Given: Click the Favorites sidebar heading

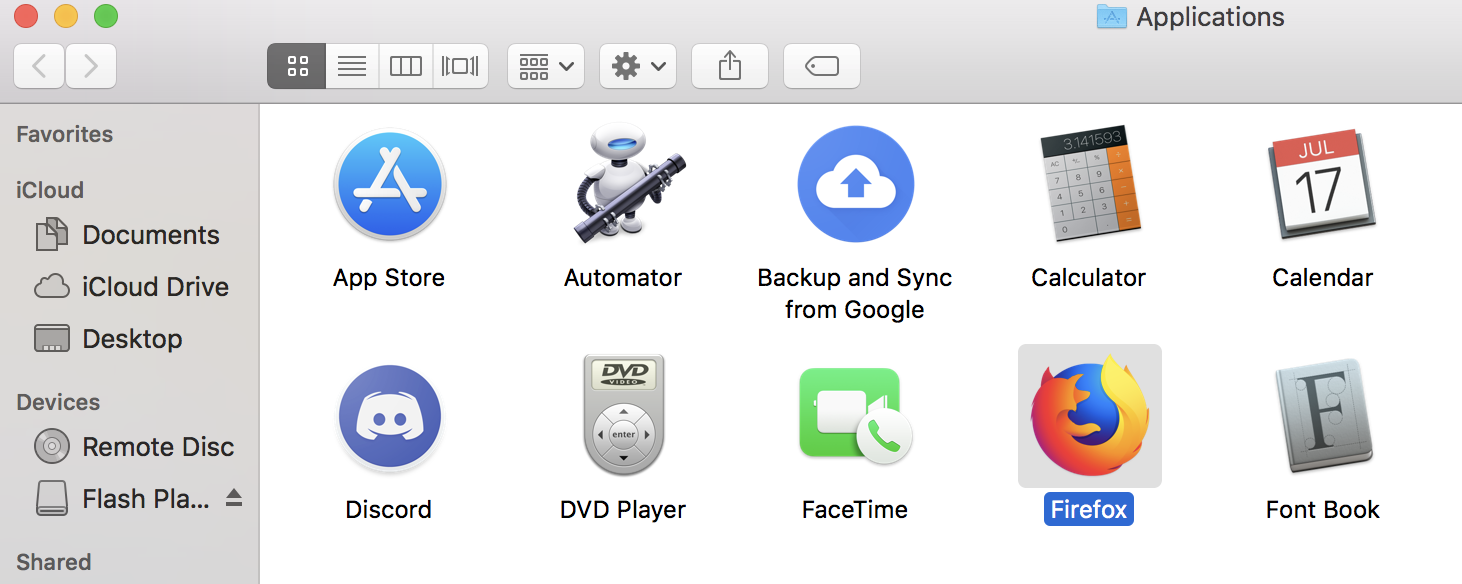Looking at the screenshot, I should pyautogui.click(x=65, y=134).
